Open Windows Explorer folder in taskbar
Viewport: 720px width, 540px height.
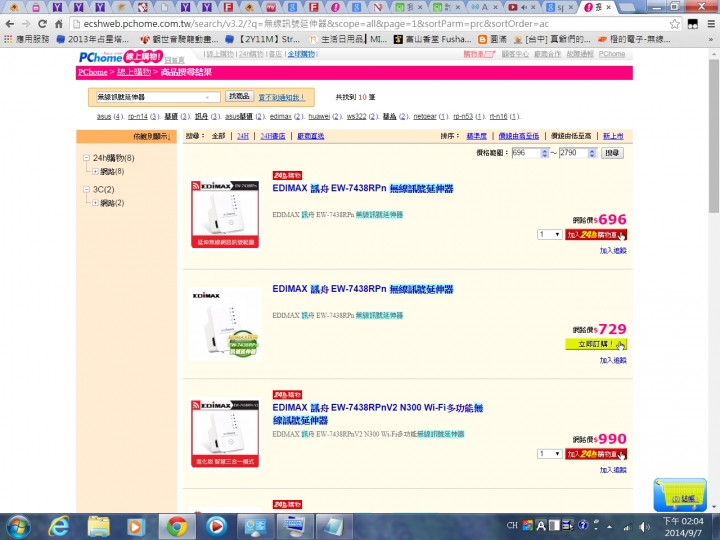[x=98, y=526]
